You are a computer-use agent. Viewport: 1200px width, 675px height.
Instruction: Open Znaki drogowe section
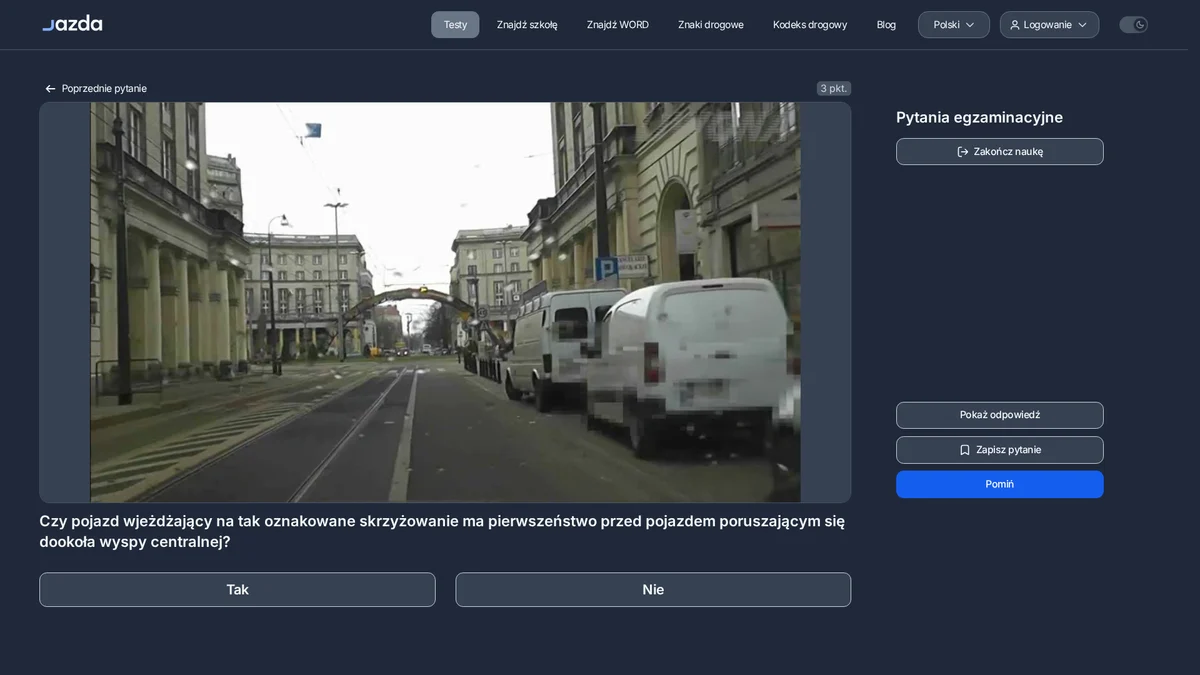coord(711,25)
